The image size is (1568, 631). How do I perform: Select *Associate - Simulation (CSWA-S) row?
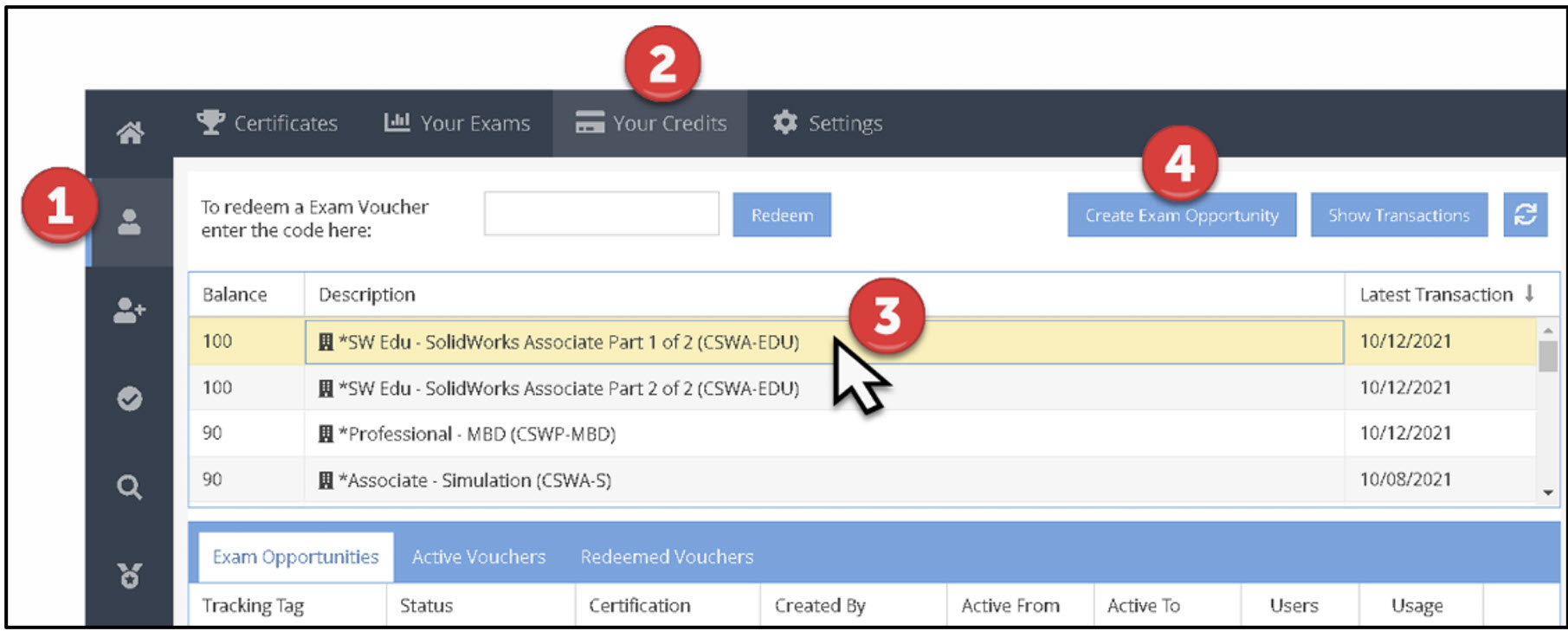pos(862,480)
